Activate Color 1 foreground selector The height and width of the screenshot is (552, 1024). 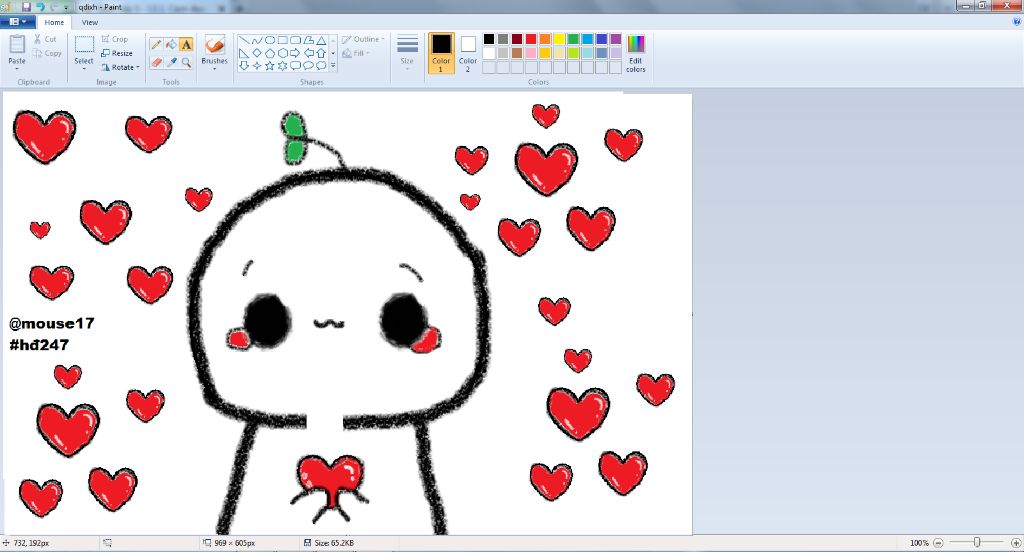441,53
